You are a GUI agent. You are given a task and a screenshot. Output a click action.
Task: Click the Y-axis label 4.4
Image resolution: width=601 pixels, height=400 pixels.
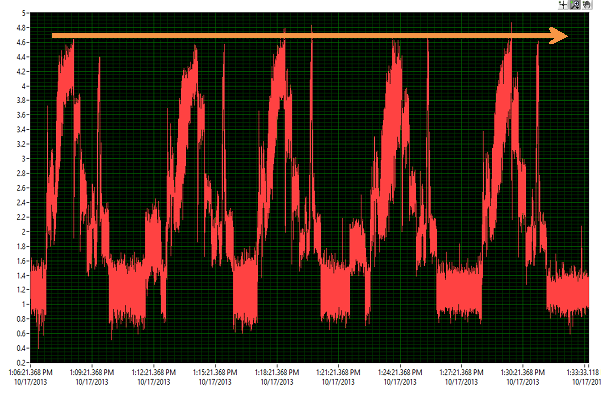21,57
